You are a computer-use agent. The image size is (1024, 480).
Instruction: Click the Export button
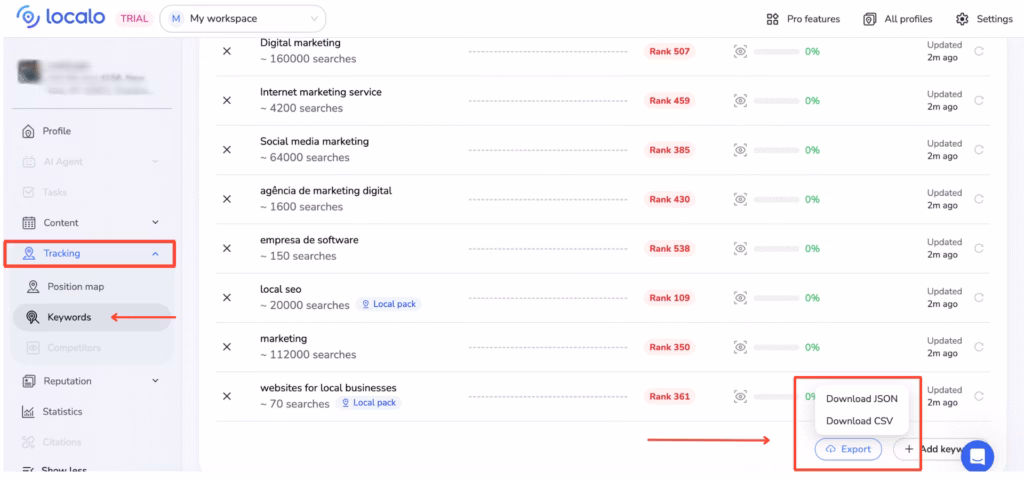coord(847,449)
